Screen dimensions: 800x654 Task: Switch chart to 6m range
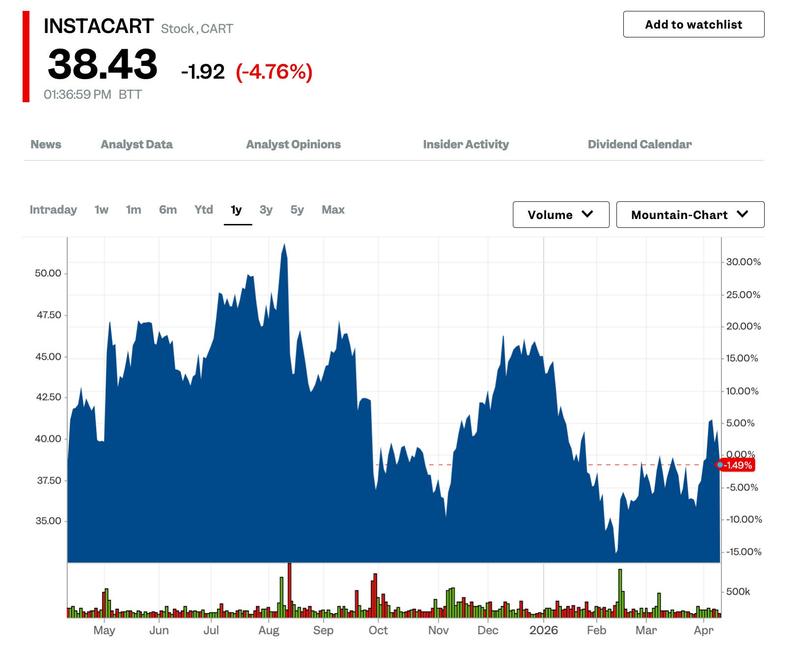tap(168, 210)
